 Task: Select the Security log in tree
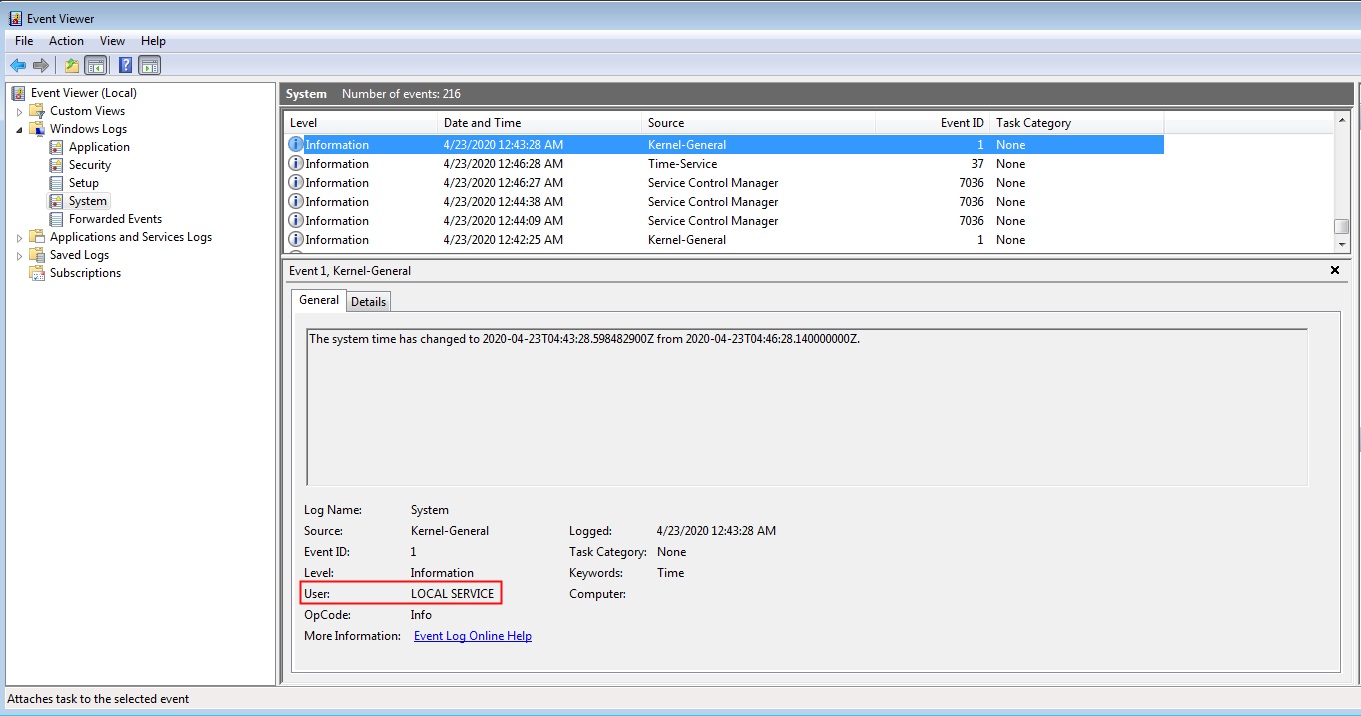90,165
